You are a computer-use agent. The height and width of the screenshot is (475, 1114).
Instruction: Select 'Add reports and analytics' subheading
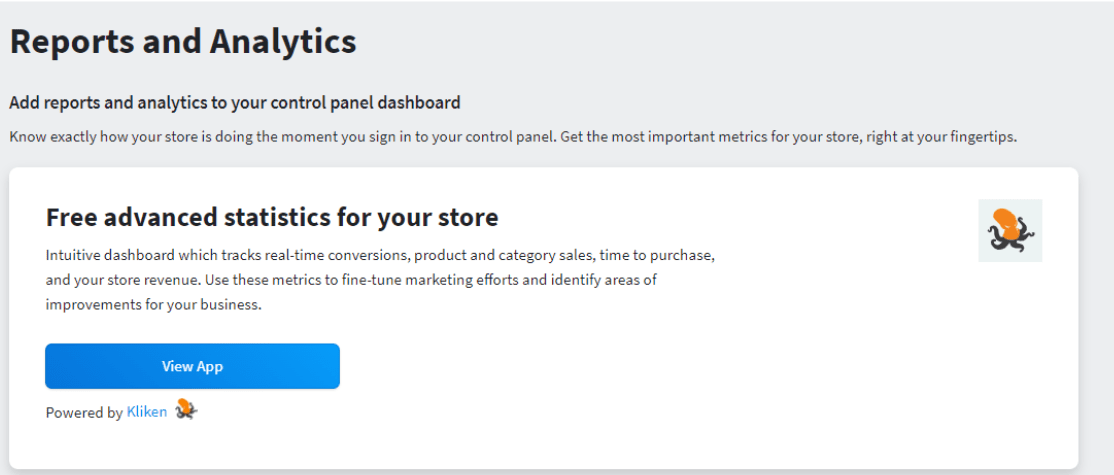click(x=234, y=103)
